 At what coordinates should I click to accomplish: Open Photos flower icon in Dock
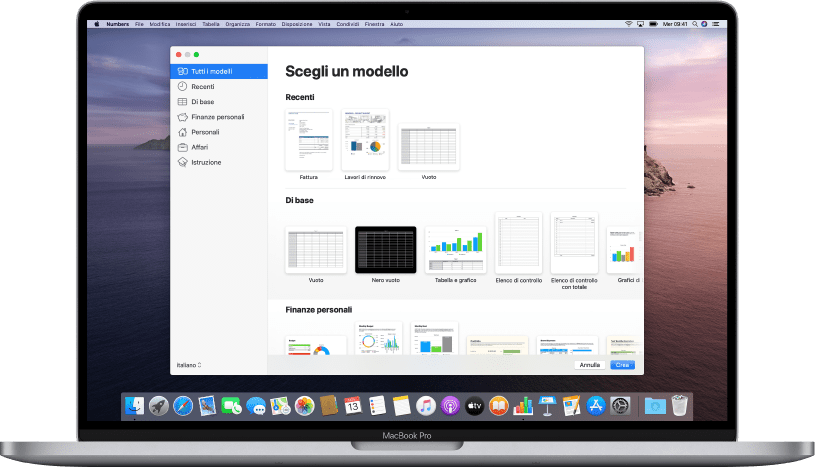(x=304, y=405)
